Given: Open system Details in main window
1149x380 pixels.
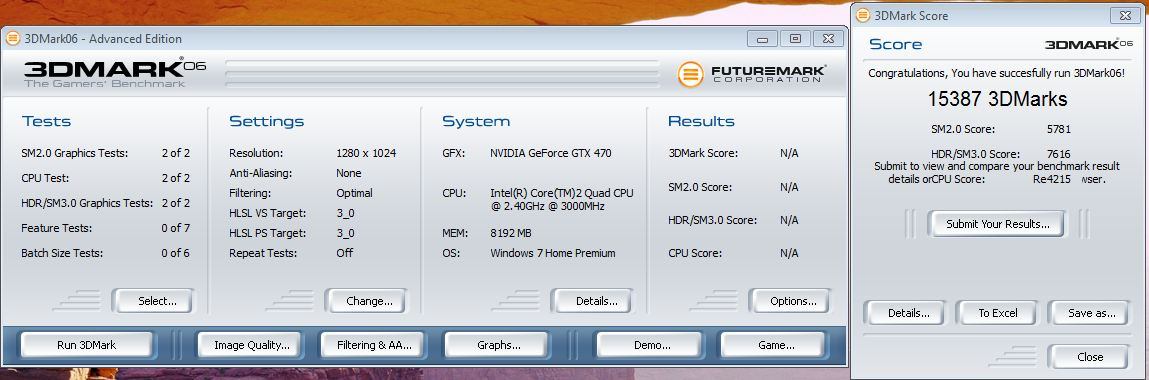Looking at the screenshot, I should (591, 301).
